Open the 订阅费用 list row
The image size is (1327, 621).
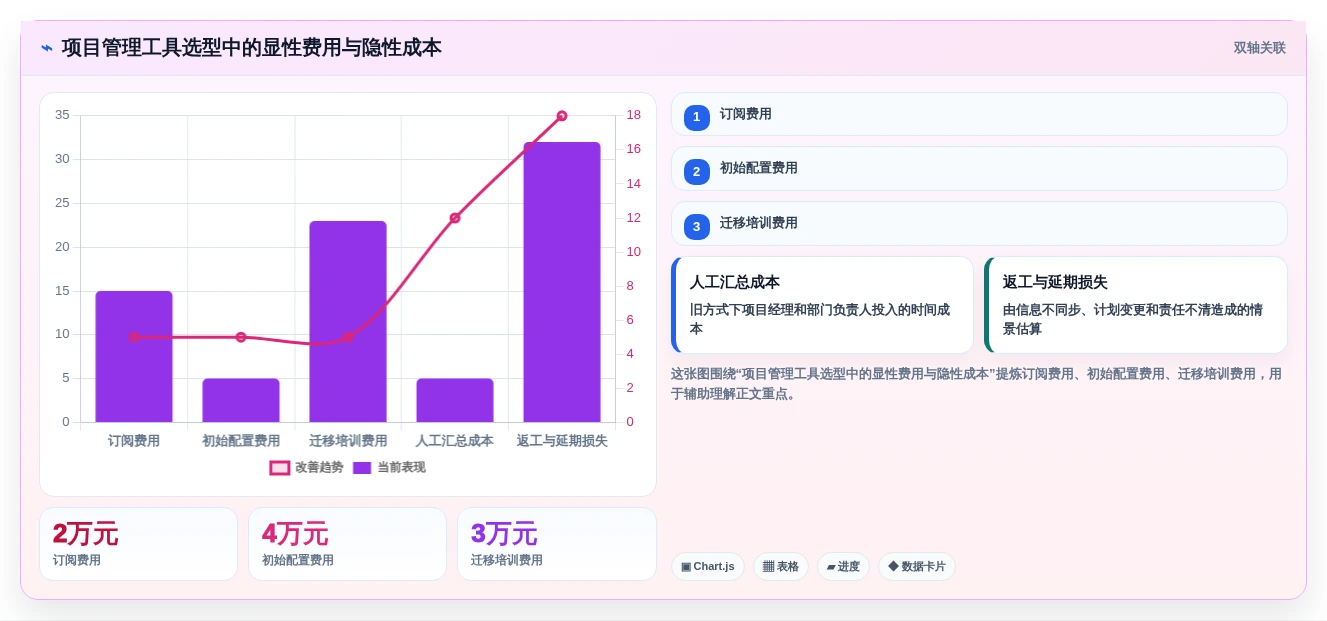click(979, 114)
